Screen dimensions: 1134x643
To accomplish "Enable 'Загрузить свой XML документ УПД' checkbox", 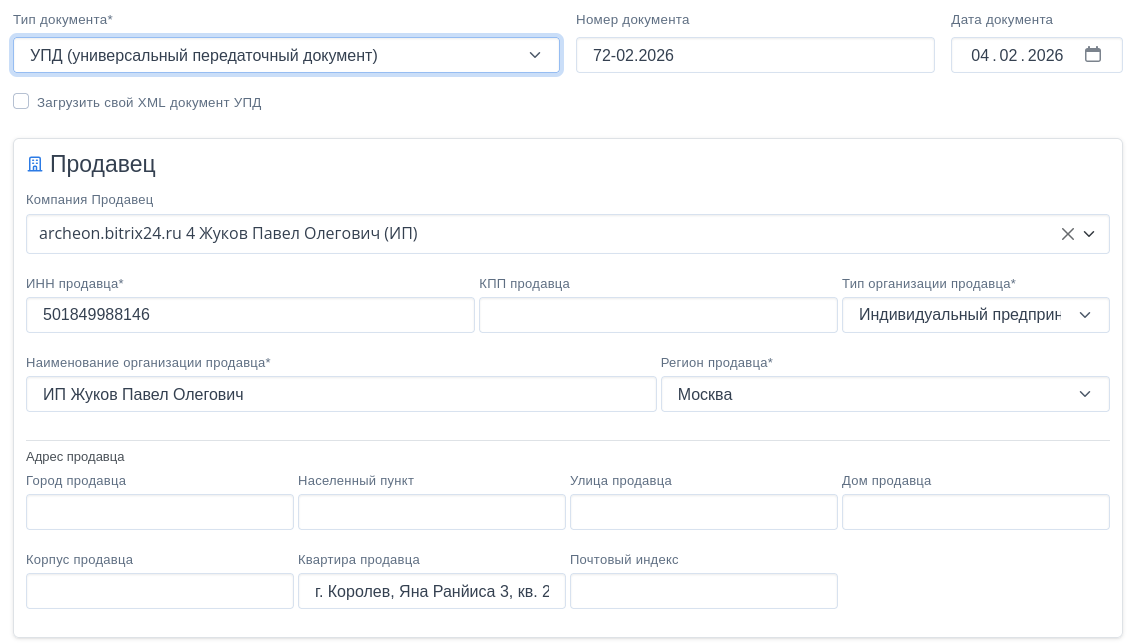I will tap(21, 101).
